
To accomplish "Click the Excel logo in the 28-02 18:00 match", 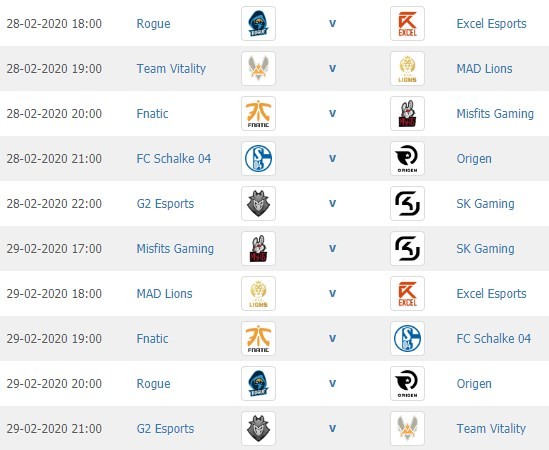I will tap(407, 23).
